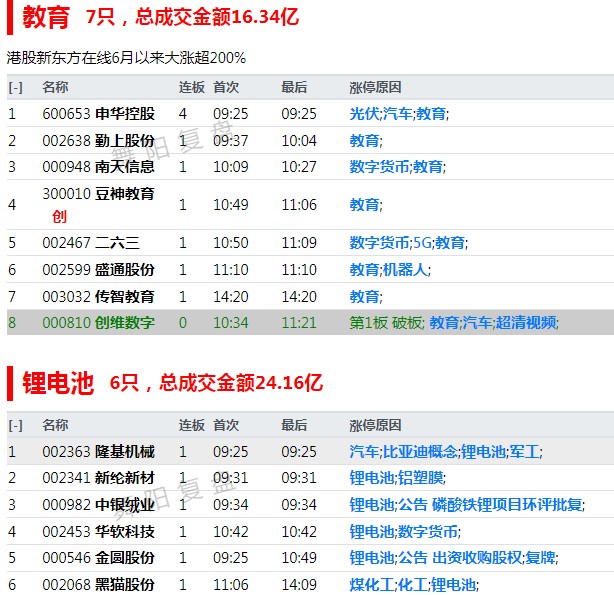
Task: Select stock 000810 创维数字
Action: [x=99, y=323]
